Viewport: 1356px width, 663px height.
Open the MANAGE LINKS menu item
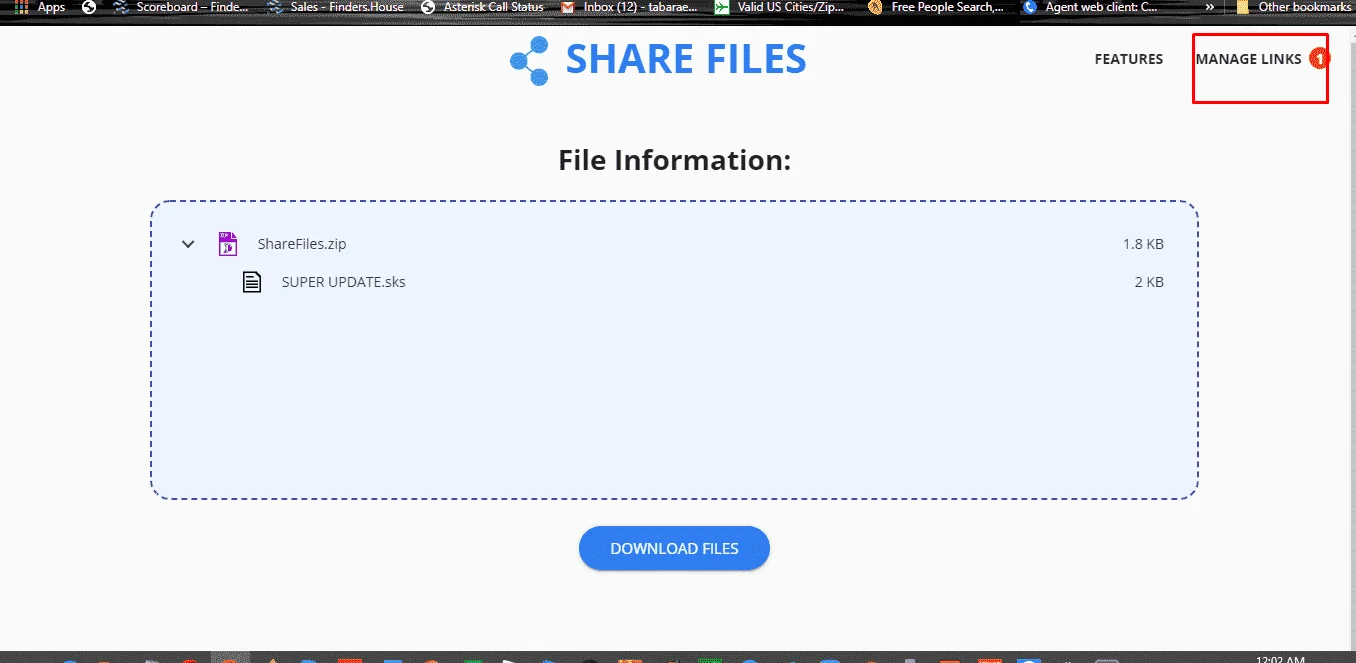tap(1248, 59)
